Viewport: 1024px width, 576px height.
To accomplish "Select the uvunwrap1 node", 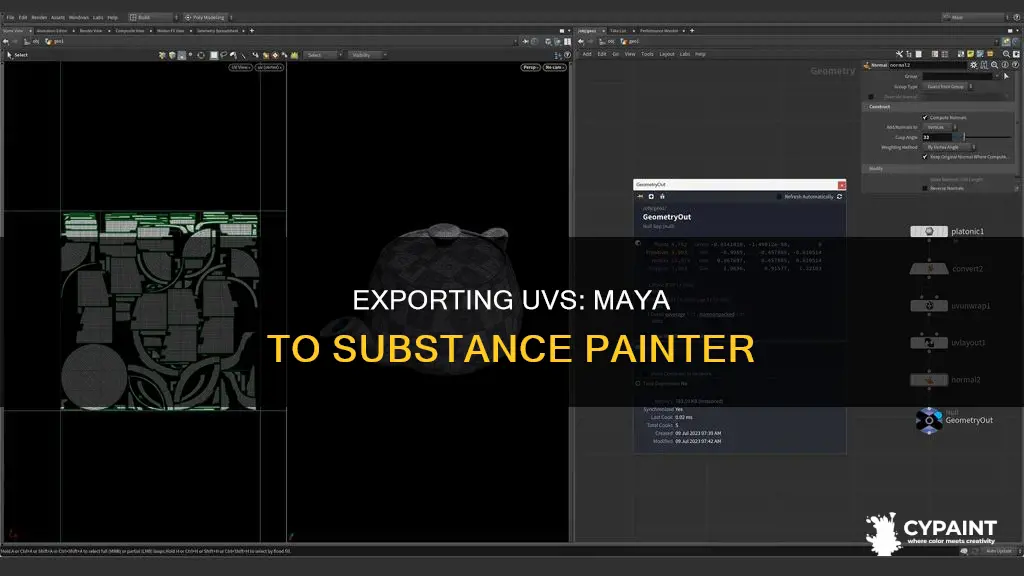I will pyautogui.click(x=929, y=306).
